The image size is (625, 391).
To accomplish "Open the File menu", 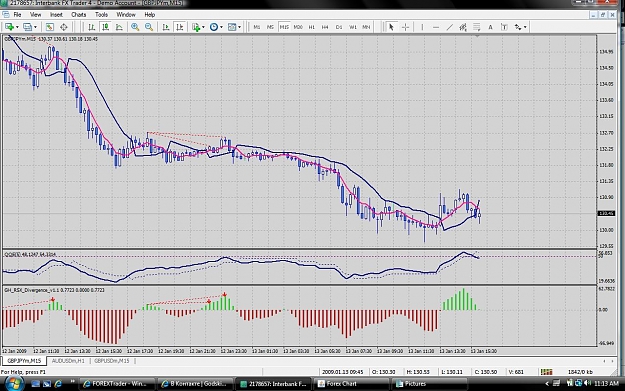I will coord(17,14).
